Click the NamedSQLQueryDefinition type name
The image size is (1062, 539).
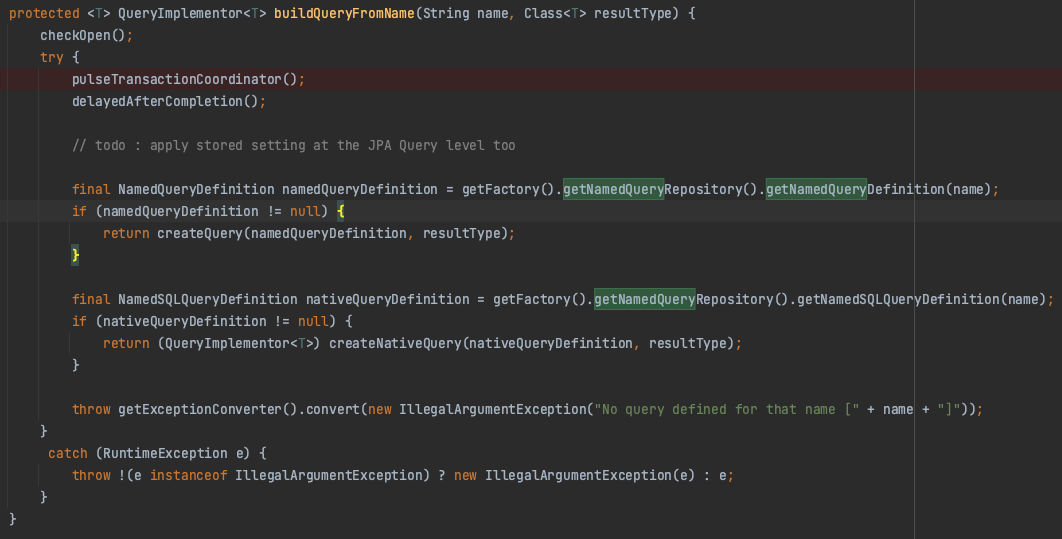[x=207, y=299]
